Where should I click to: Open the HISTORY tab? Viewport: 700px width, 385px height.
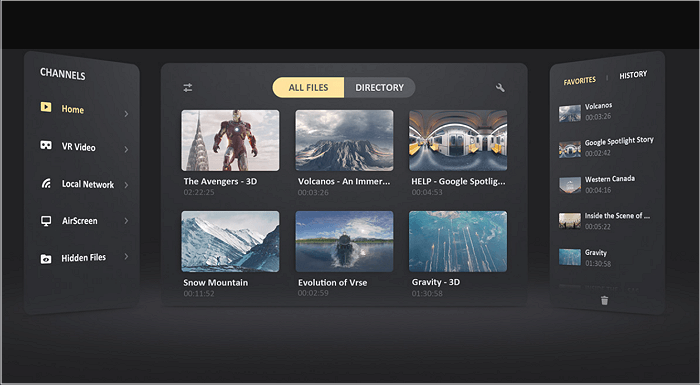pos(633,75)
